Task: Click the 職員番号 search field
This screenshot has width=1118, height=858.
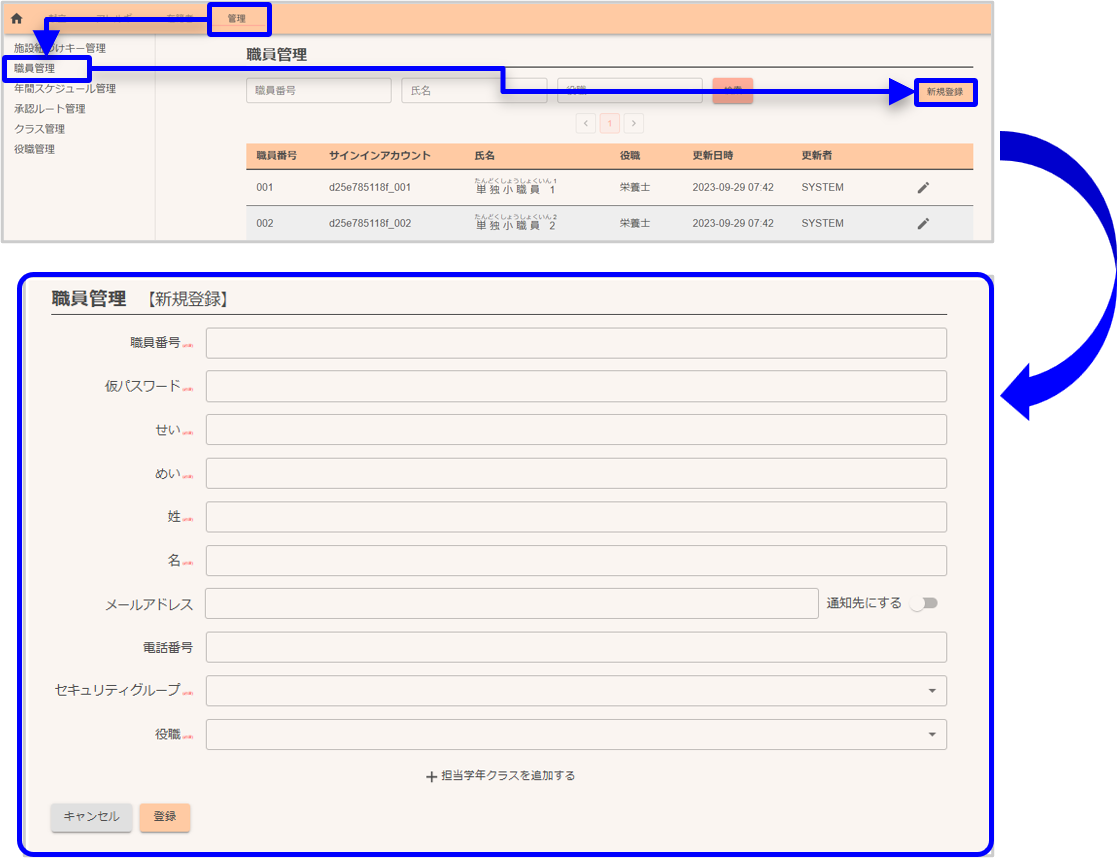Action: click(x=318, y=90)
